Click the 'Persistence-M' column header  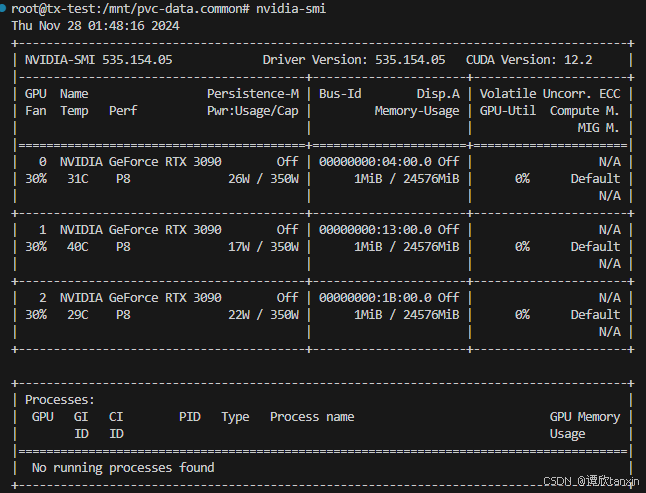253,94
